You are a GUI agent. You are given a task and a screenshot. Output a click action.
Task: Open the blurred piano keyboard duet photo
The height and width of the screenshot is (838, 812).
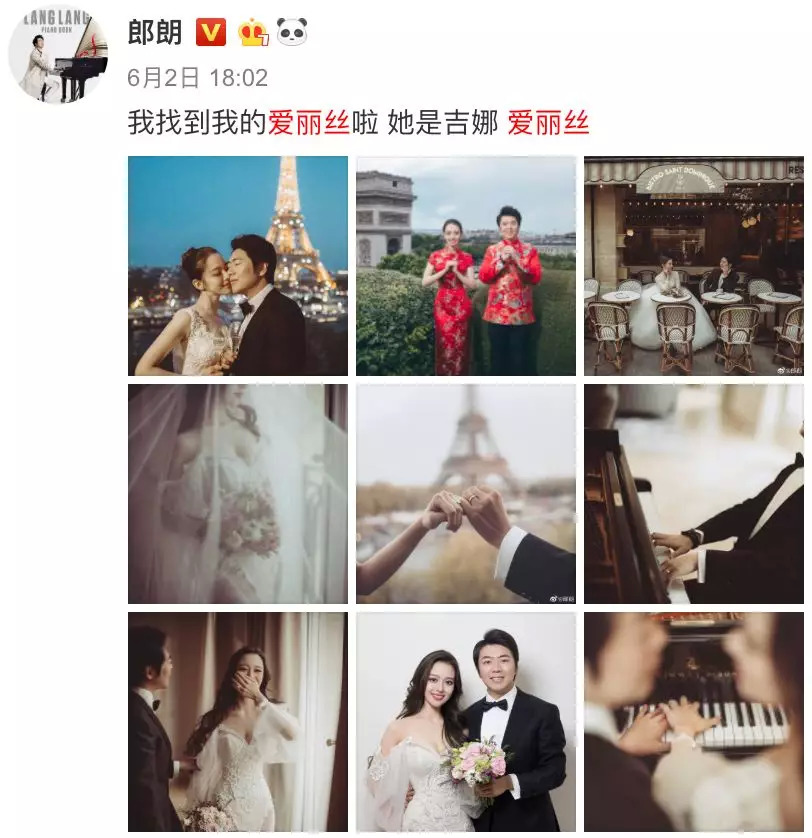point(694,722)
